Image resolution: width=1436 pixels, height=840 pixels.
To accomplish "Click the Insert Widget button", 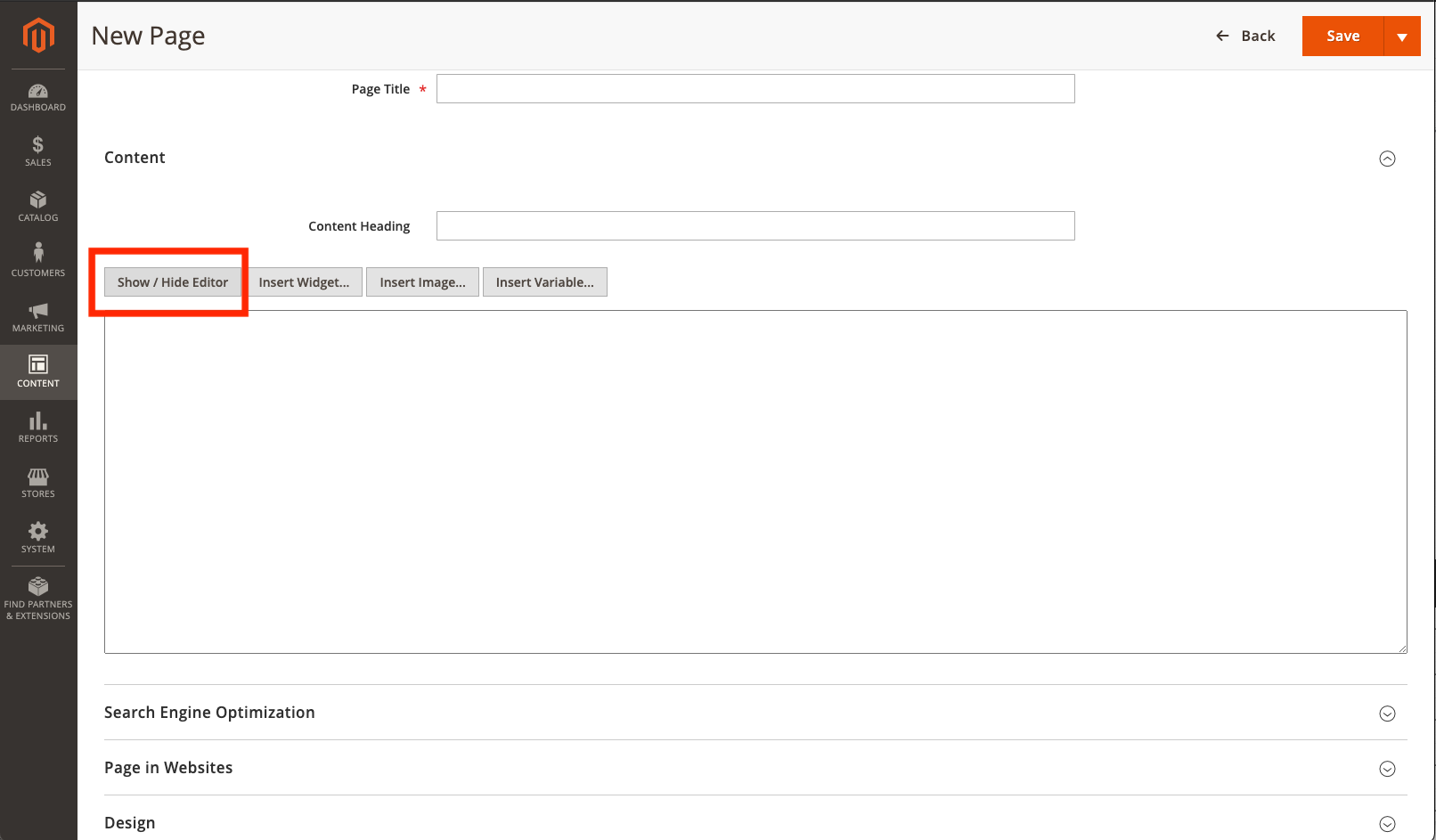I will pos(304,282).
